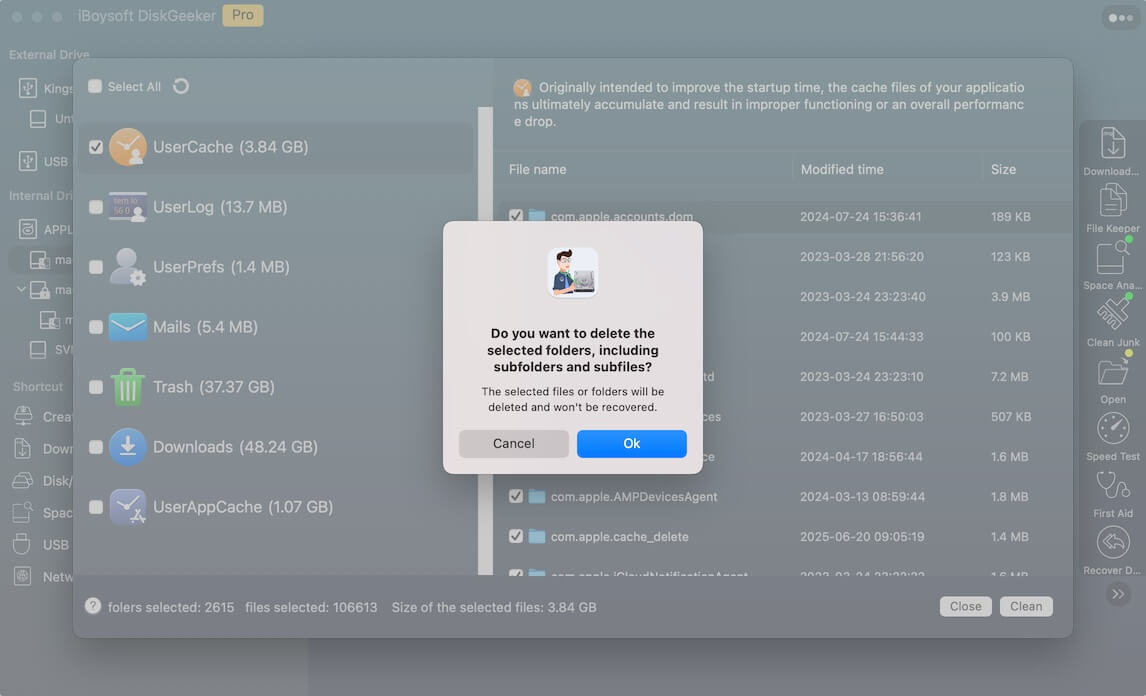Image resolution: width=1146 pixels, height=696 pixels.
Task: Open the three-dot more options menu
Action: click(1120, 18)
